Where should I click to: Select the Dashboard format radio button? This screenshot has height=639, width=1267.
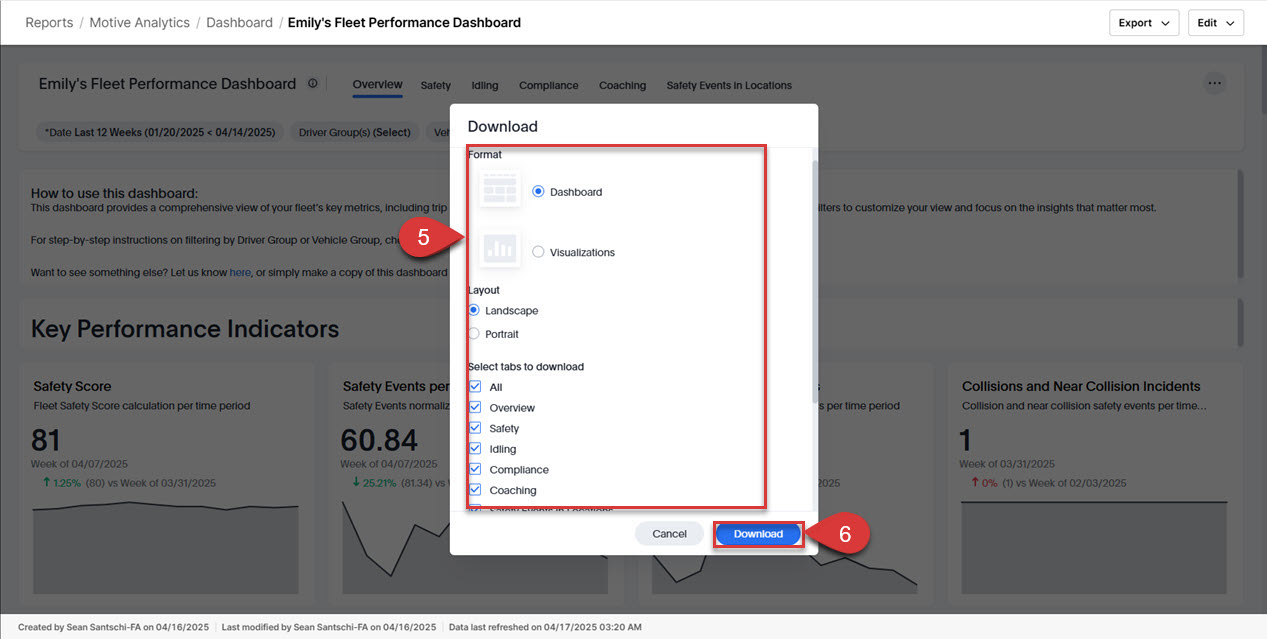[x=538, y=191]
